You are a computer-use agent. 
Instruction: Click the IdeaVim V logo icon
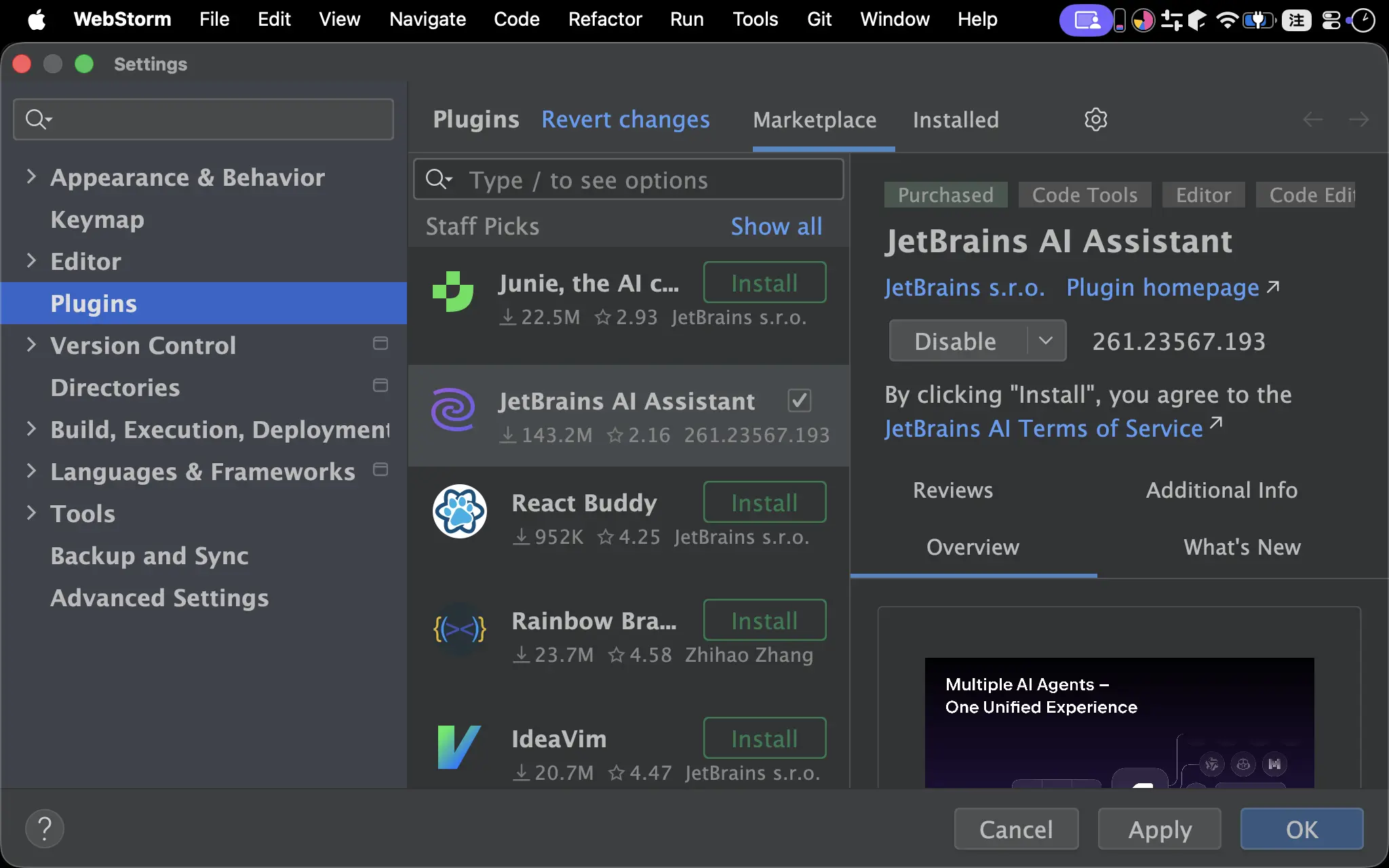[459, 747]
